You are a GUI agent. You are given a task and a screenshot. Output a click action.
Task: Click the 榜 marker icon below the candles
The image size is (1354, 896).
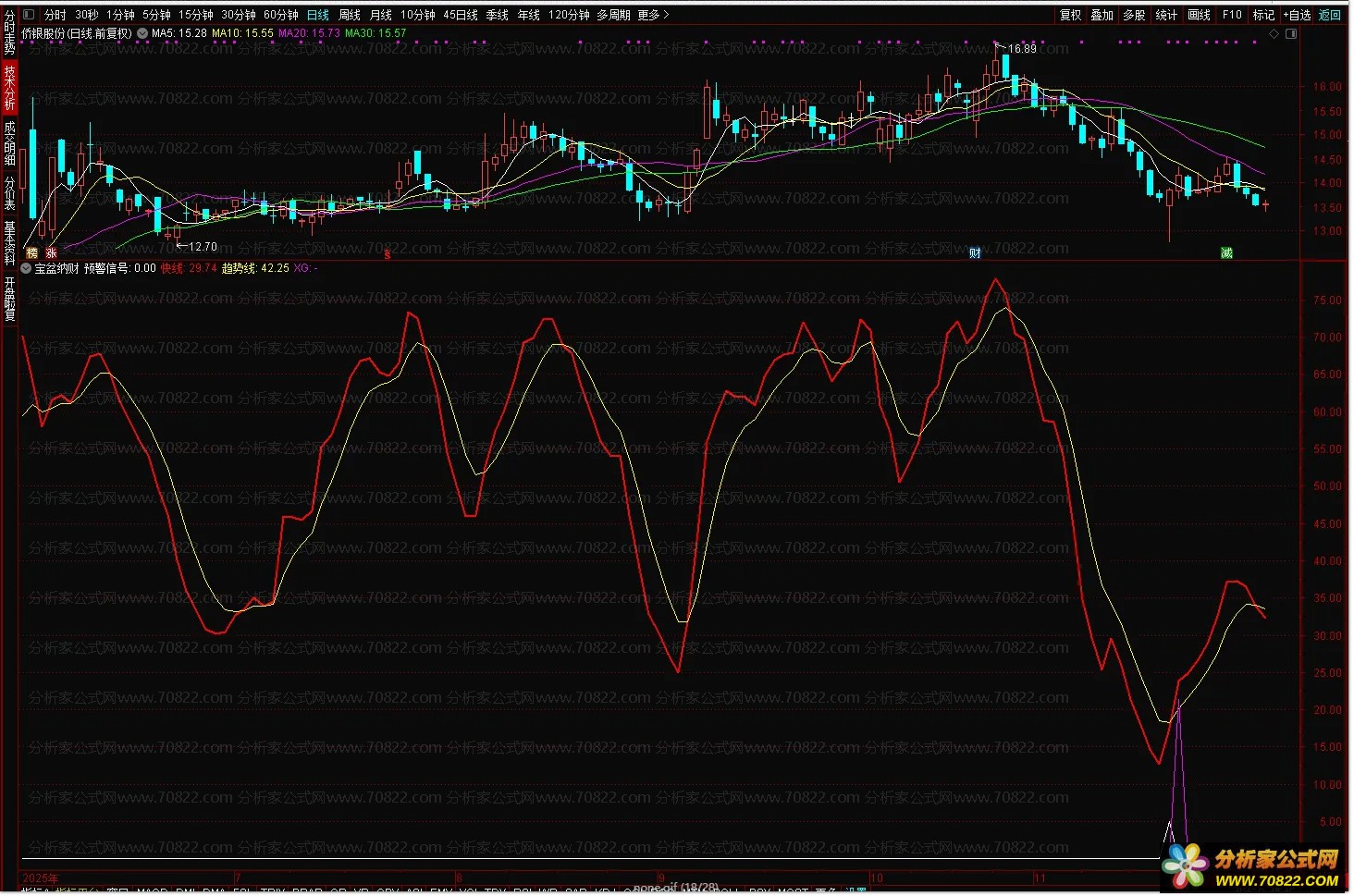pyautogui.click(x=32, y=252)
